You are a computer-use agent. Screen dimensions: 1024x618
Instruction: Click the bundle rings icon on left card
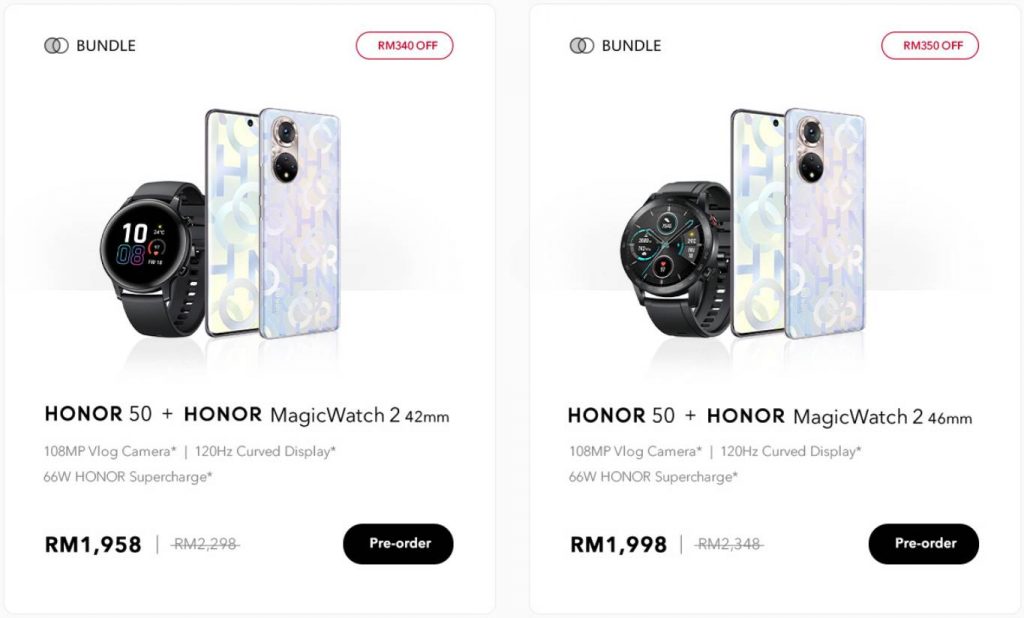pyautogui.click(x=56, y=46)
